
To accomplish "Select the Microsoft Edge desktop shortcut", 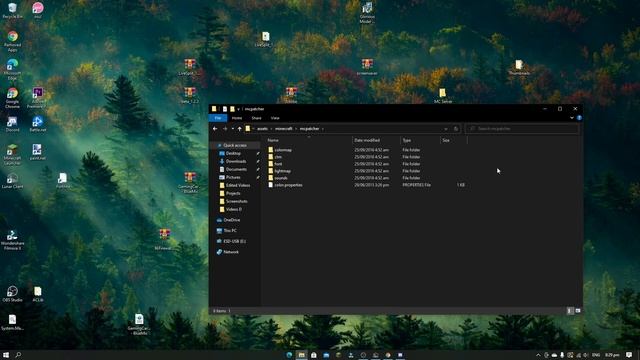I will tap(12, 69).
